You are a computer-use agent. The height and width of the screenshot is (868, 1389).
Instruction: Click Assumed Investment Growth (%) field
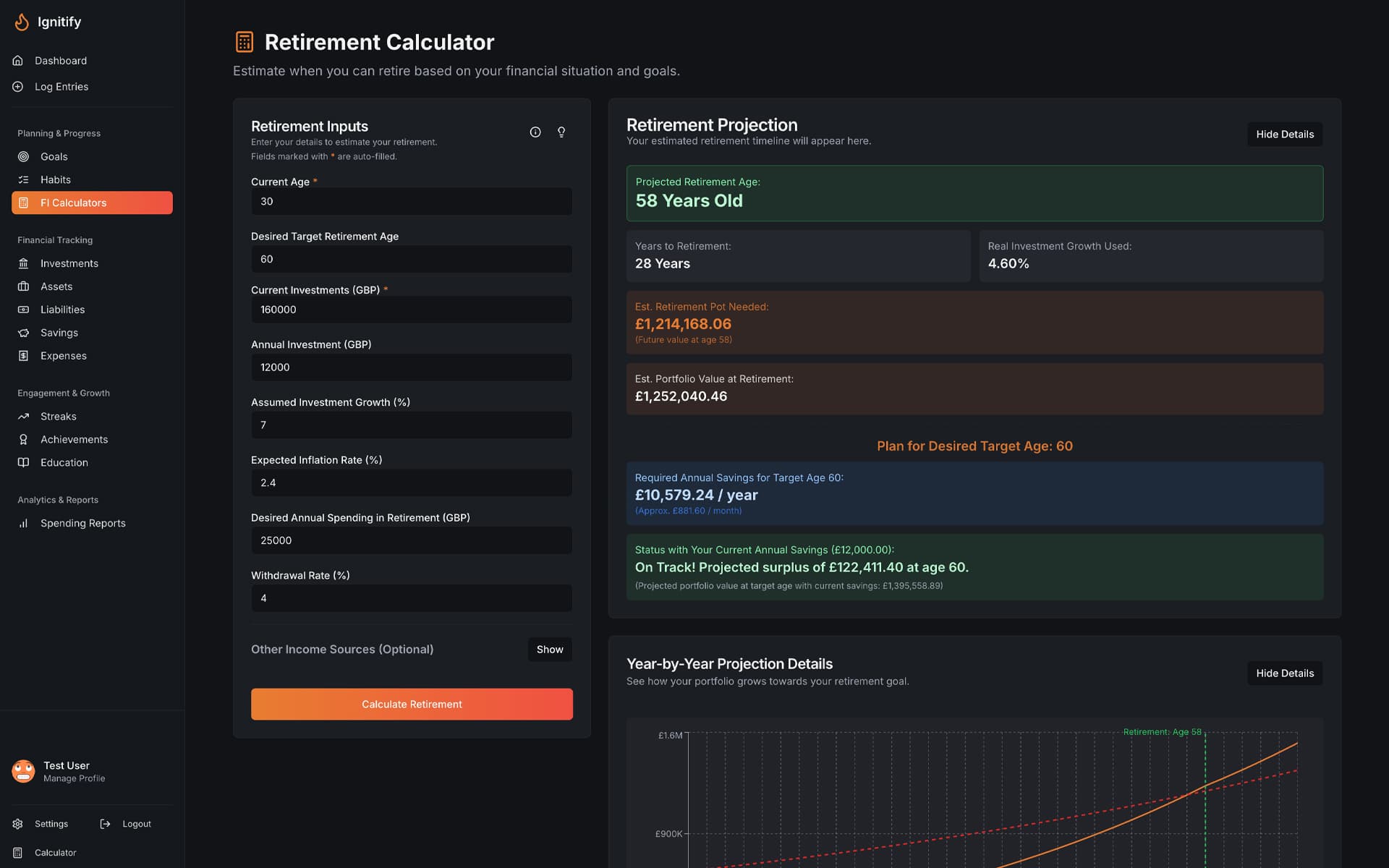coord(412,425)
